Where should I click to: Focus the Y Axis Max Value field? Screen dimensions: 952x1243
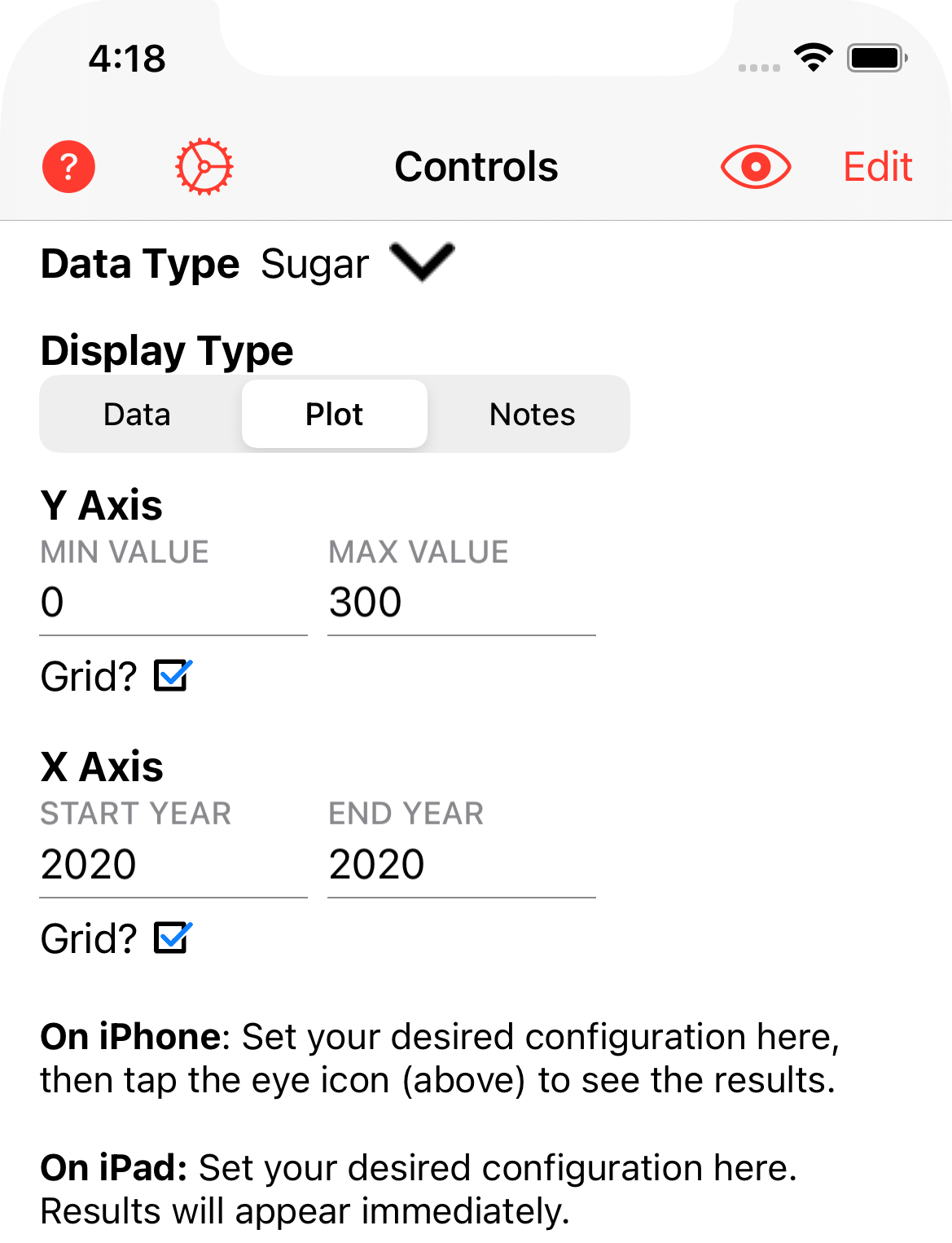click(462, 603)
